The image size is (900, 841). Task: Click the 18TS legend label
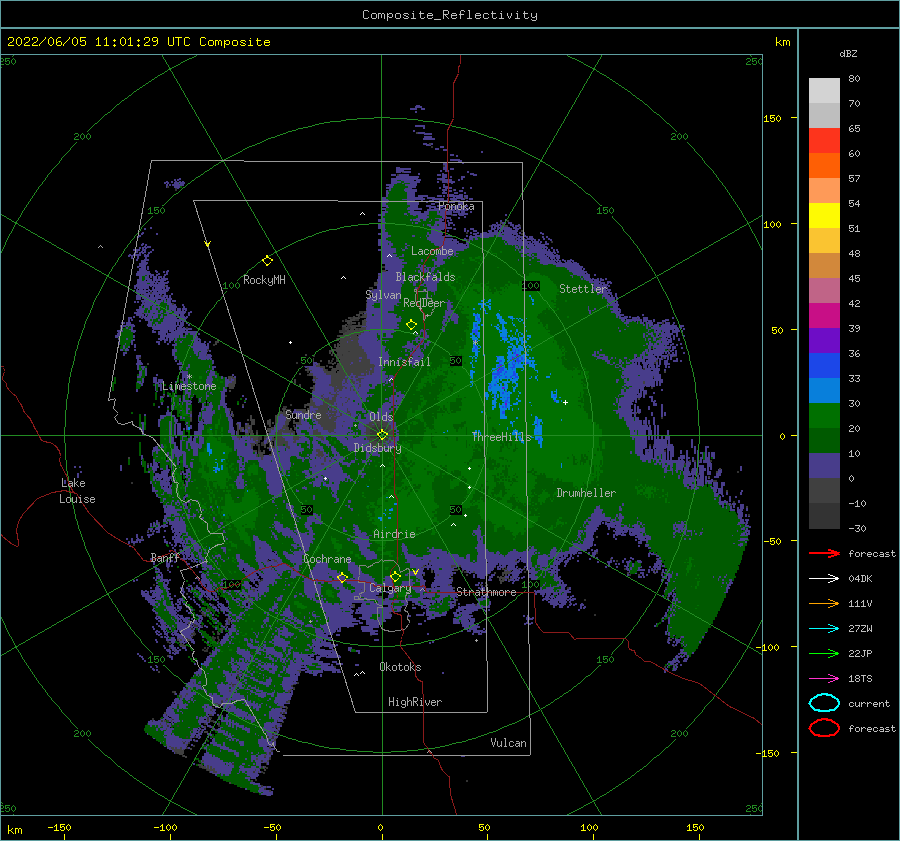tap(860, 679)
